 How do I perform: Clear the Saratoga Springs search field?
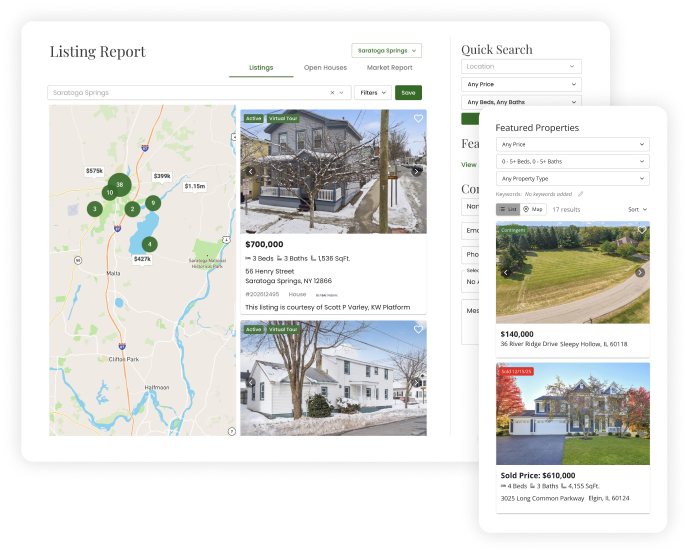[x=332, y=92]
